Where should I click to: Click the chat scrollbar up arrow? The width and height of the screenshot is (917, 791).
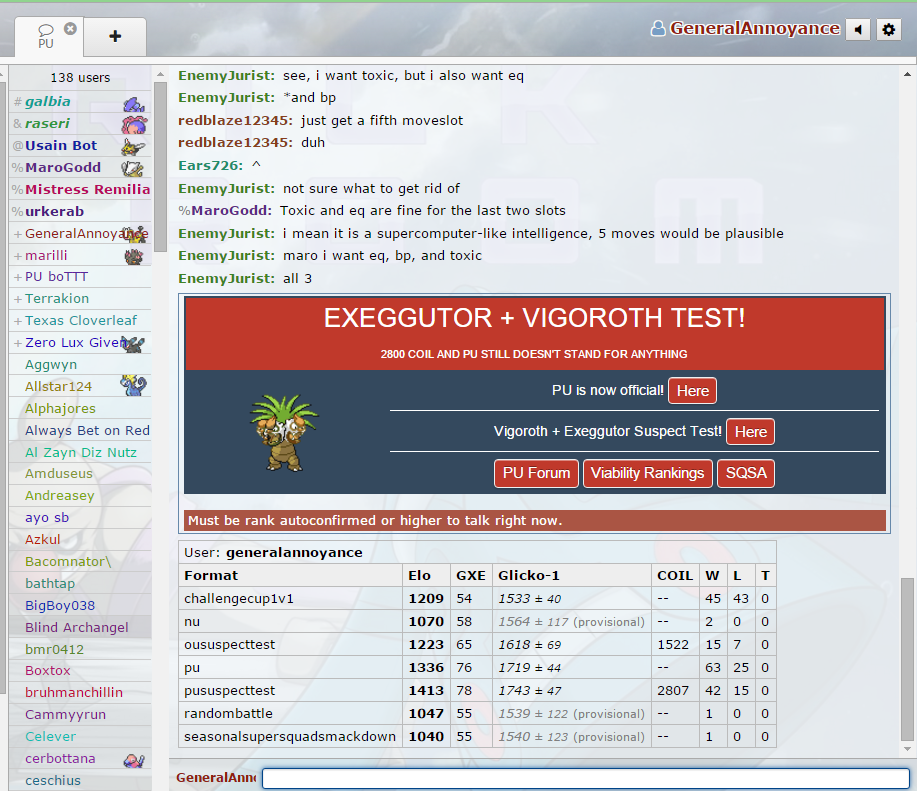point(907,74)
